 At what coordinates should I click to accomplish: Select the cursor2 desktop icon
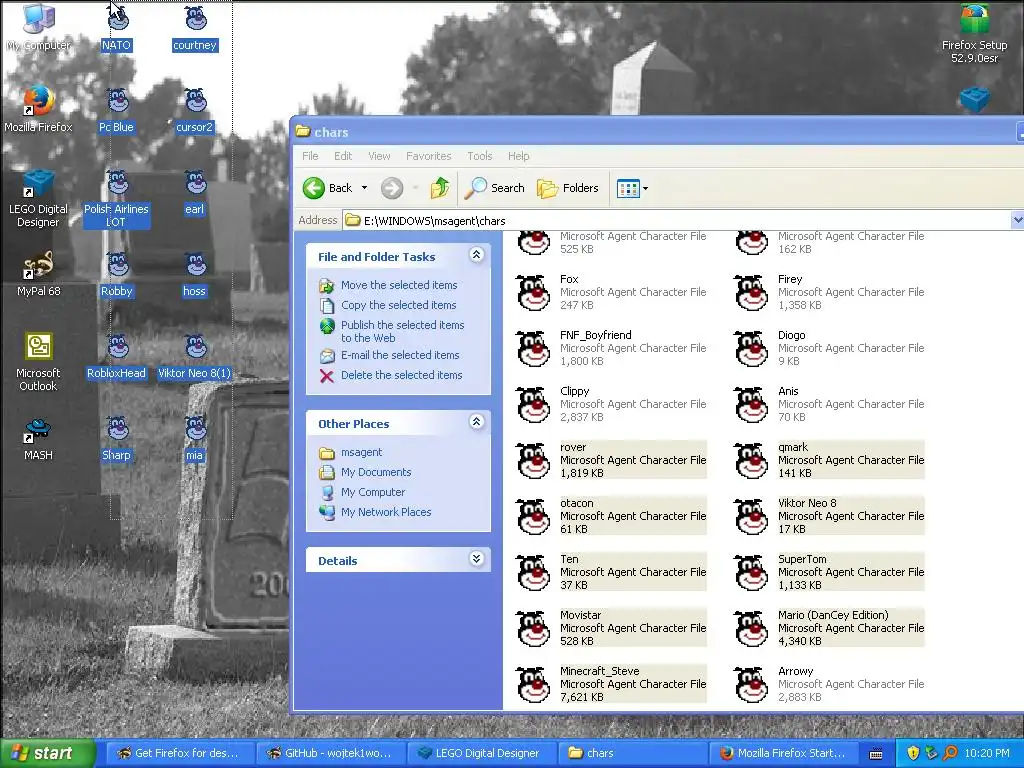tap(195, 102)
